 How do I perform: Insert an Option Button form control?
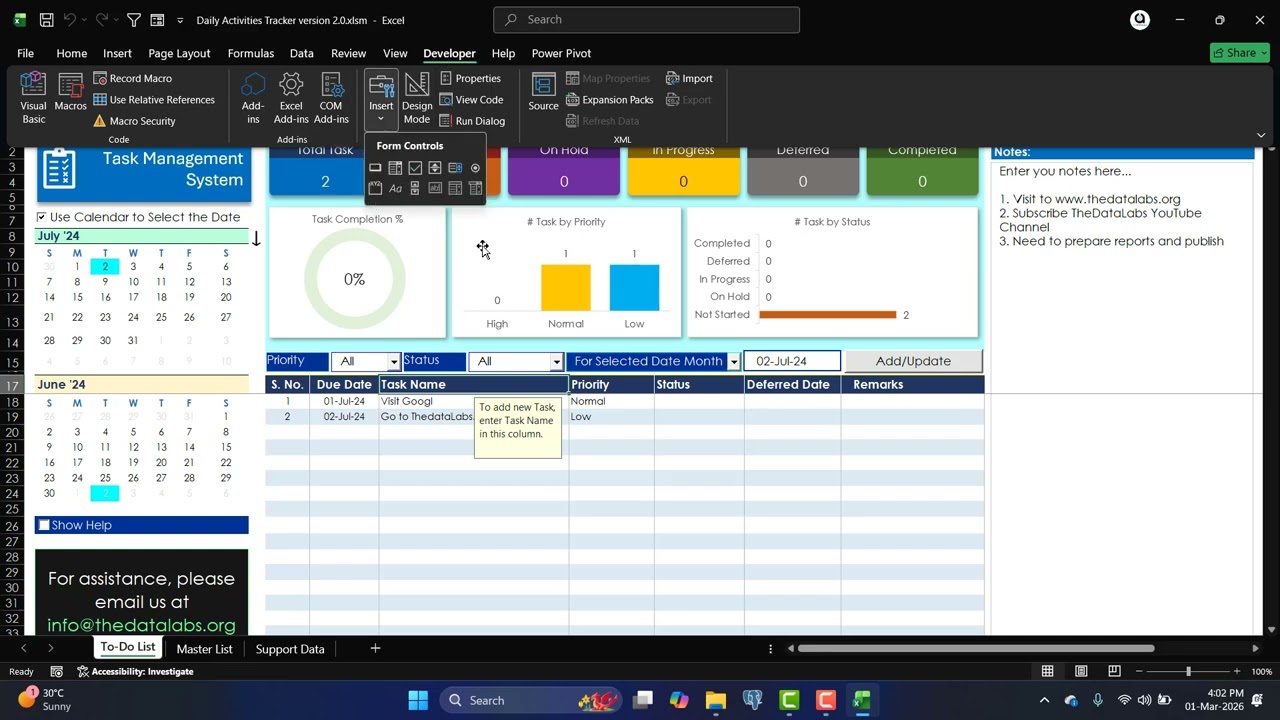tap(475, 168)
